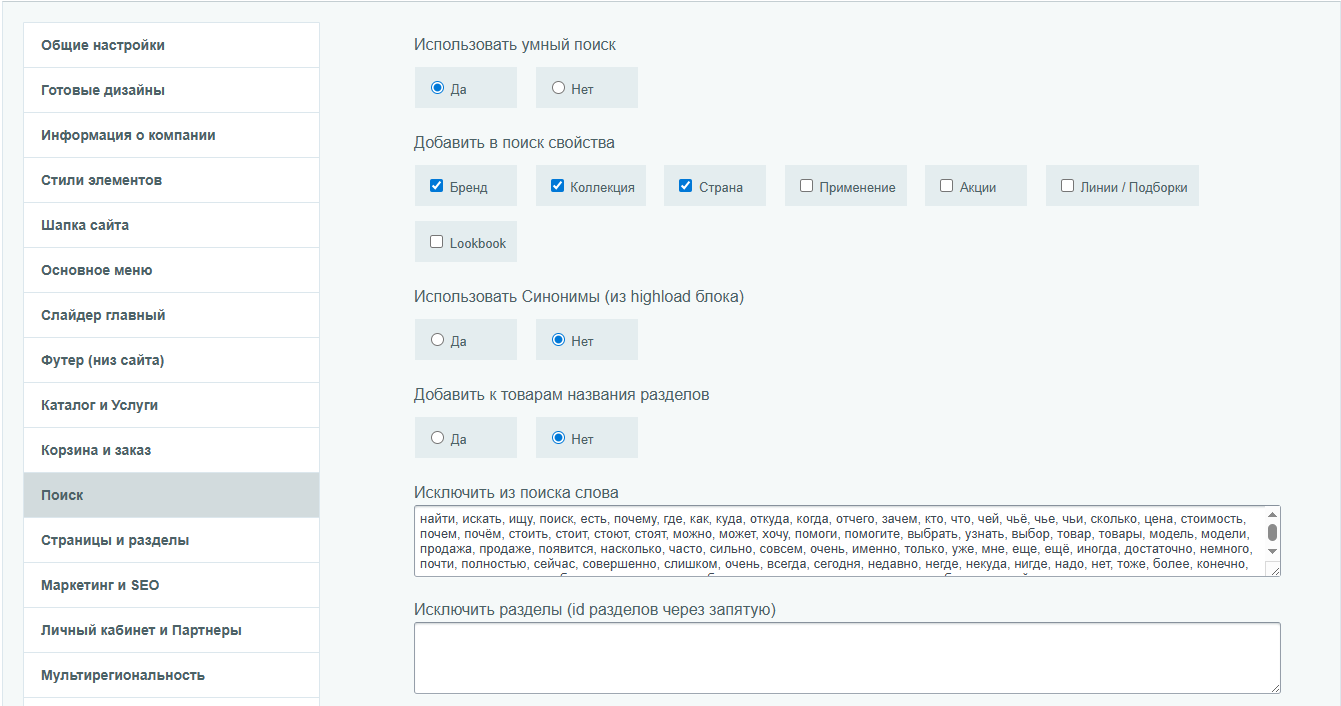1341x706 pixels.
Task: Enable Линии / Подборки checkbox
Action: (1067, 186)
